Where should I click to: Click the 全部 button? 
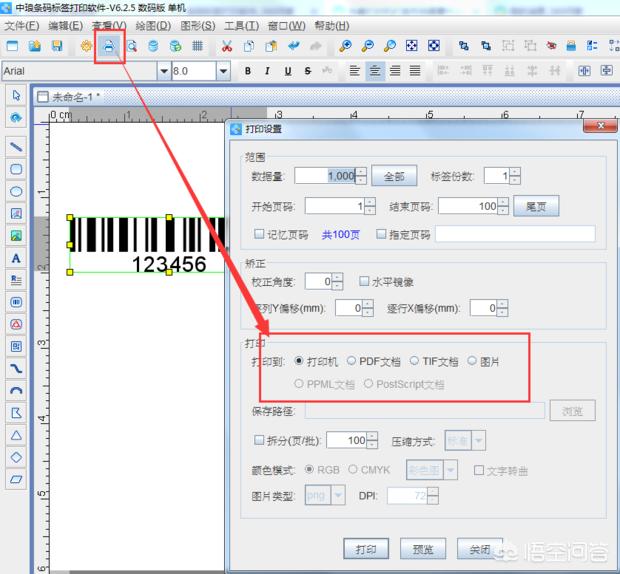(x=394, y=176)
